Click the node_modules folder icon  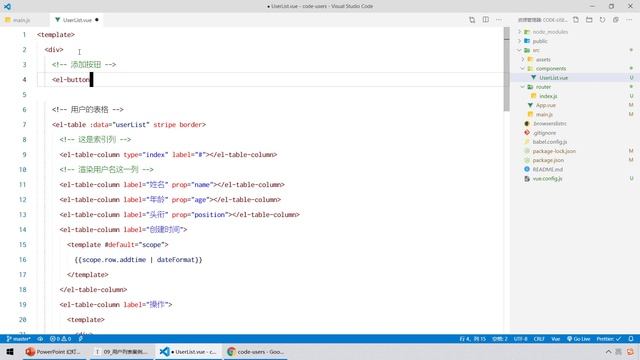[527, 32]
